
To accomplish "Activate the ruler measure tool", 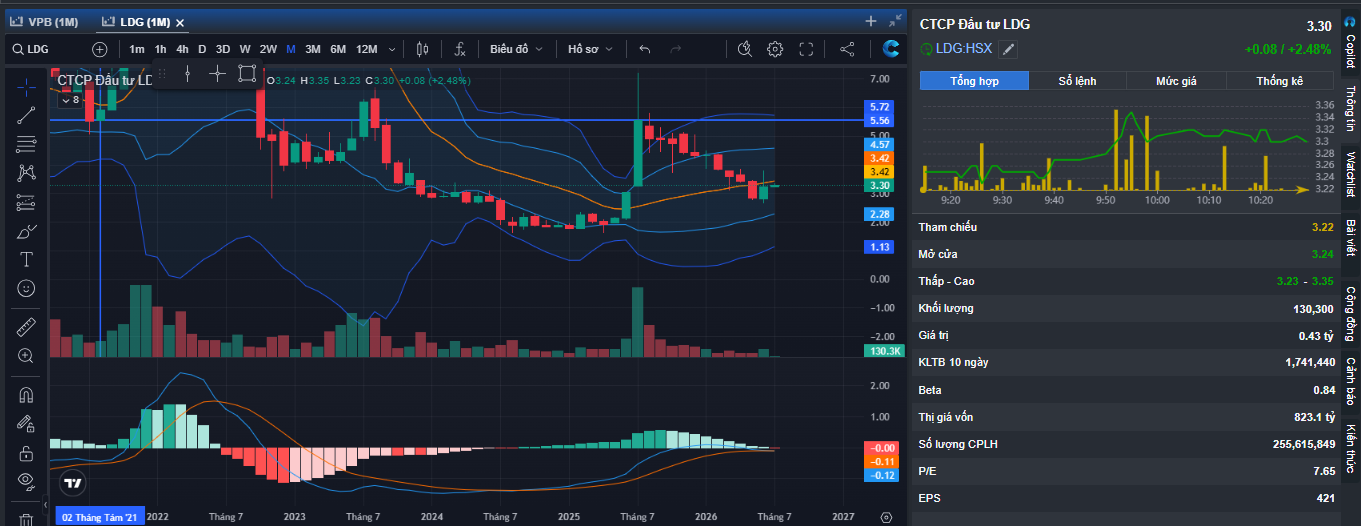I will [26, 326].
